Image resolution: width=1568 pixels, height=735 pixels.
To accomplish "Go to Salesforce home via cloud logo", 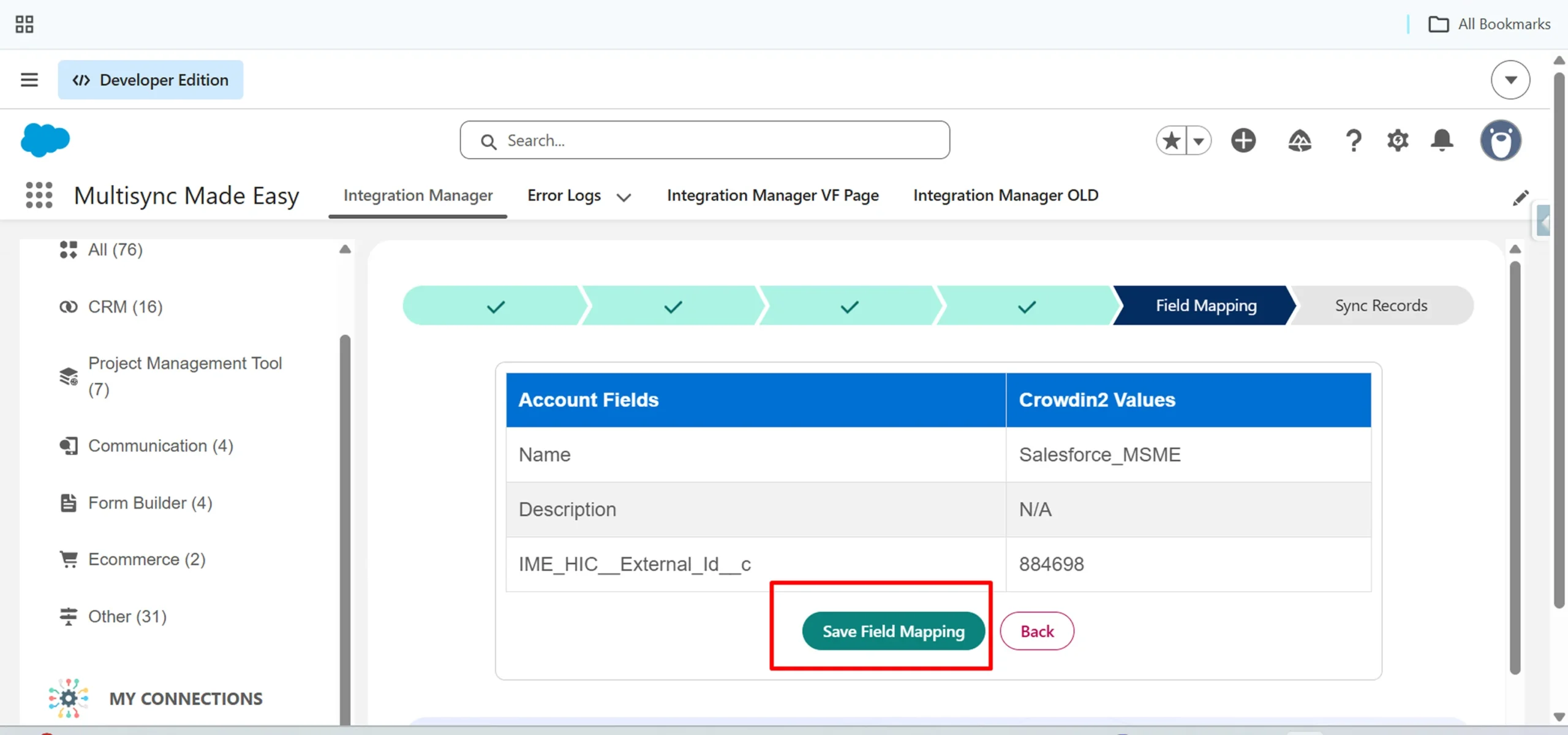I will tap(45, 140).
